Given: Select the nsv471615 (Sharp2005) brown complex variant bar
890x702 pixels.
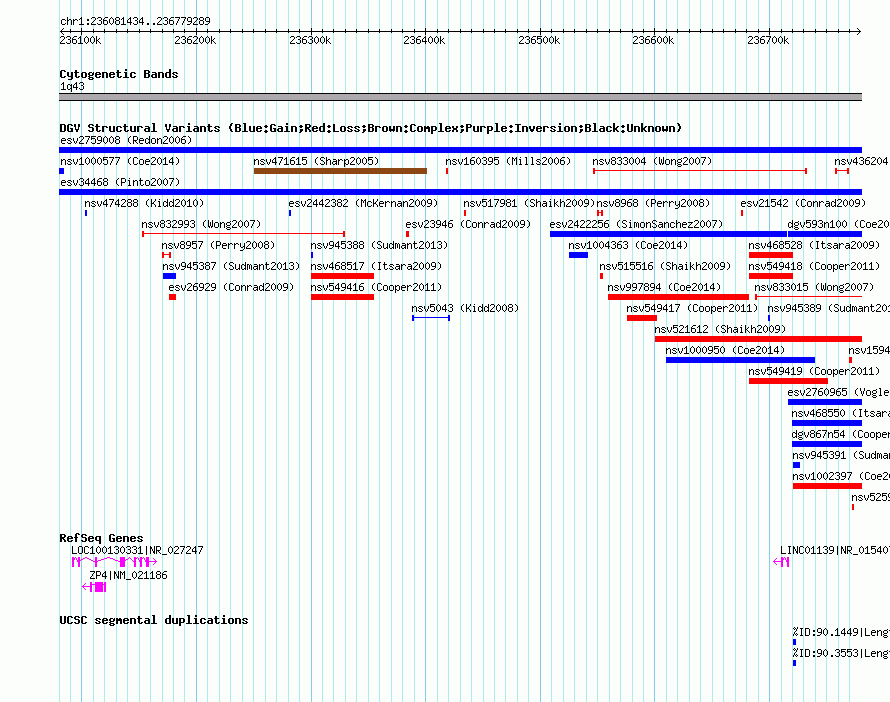Looking at the screenshot, I should 340,171.
